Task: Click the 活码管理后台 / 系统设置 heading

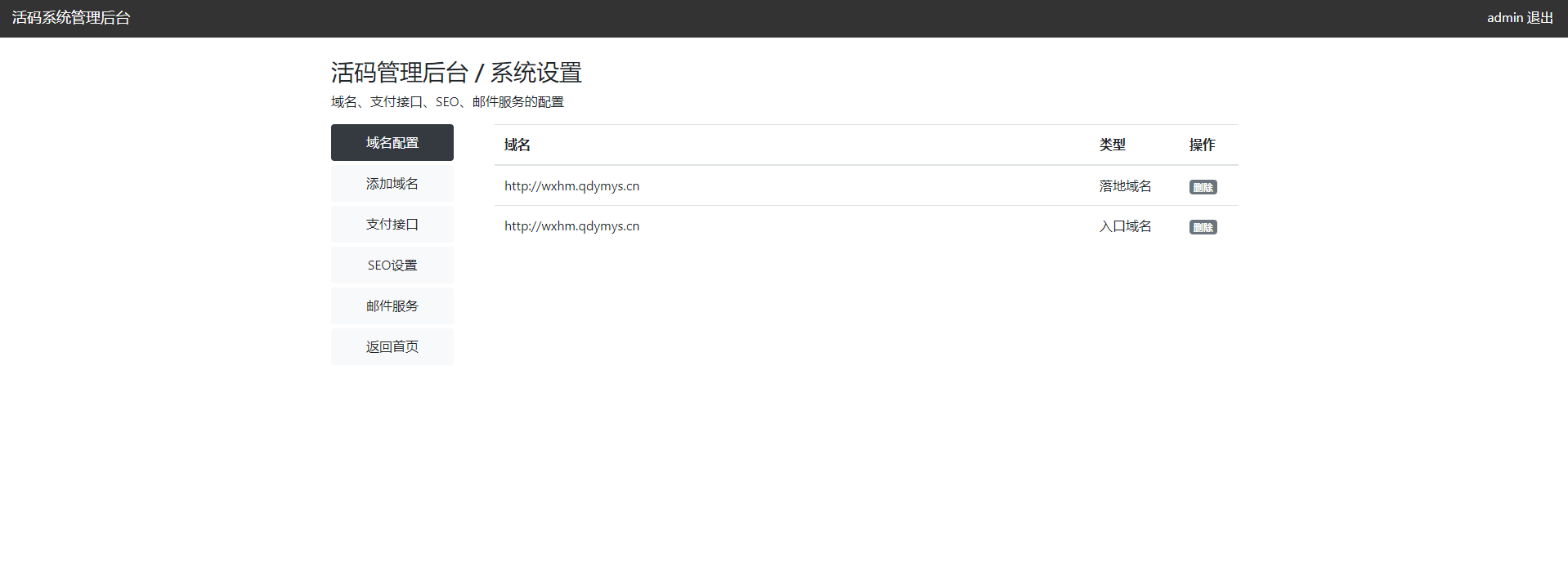Action: [456, 73]
